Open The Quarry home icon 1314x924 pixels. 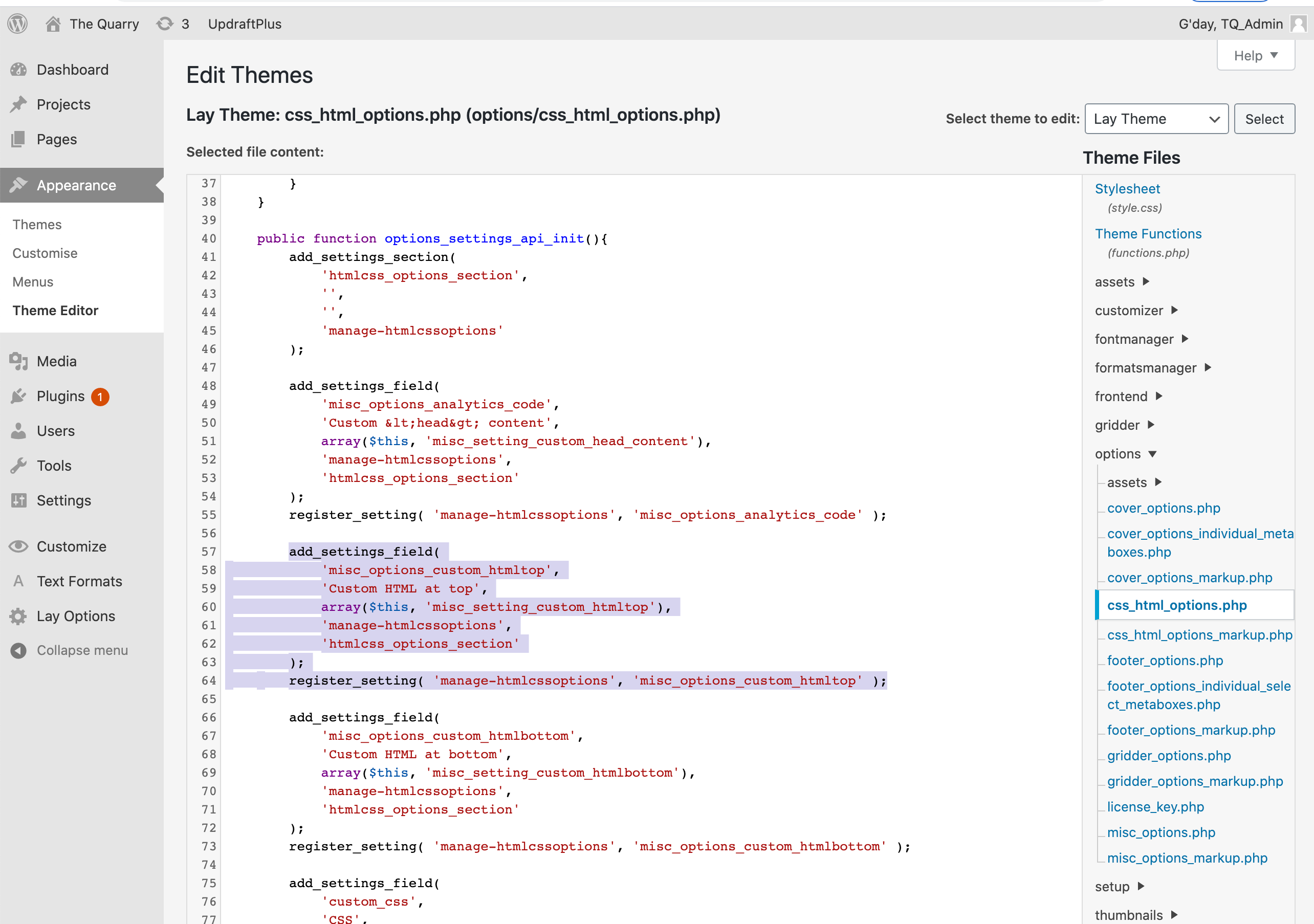pyautogui.click(x=53, y=24)
